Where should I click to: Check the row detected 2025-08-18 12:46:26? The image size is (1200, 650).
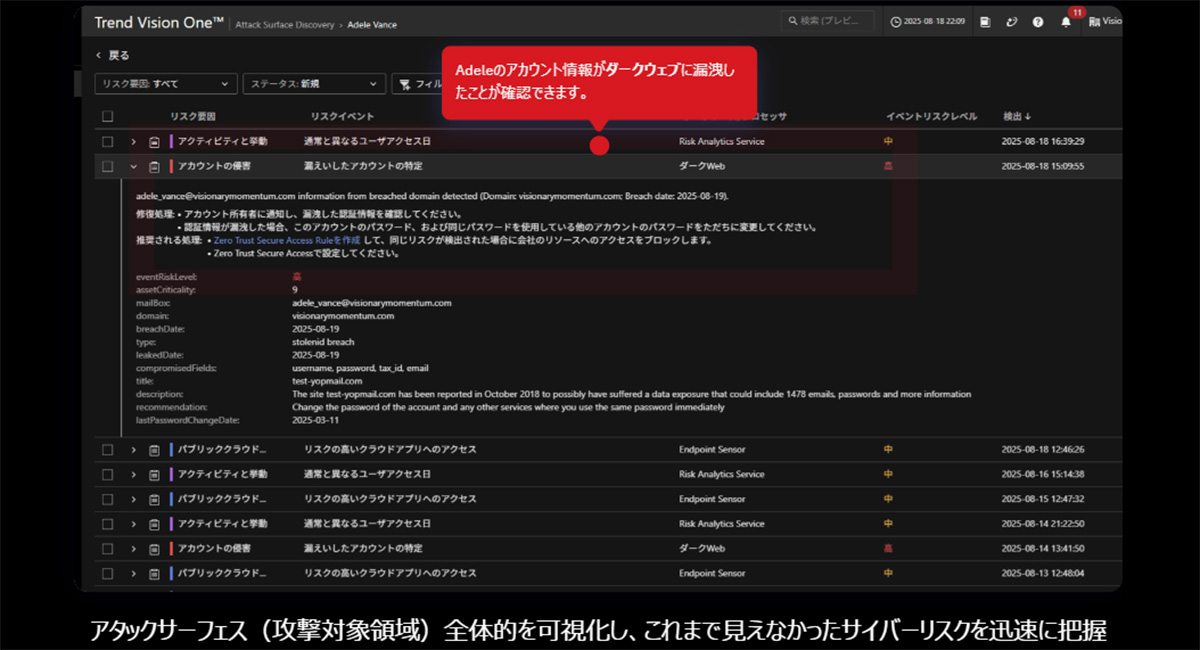pos(108,450)
